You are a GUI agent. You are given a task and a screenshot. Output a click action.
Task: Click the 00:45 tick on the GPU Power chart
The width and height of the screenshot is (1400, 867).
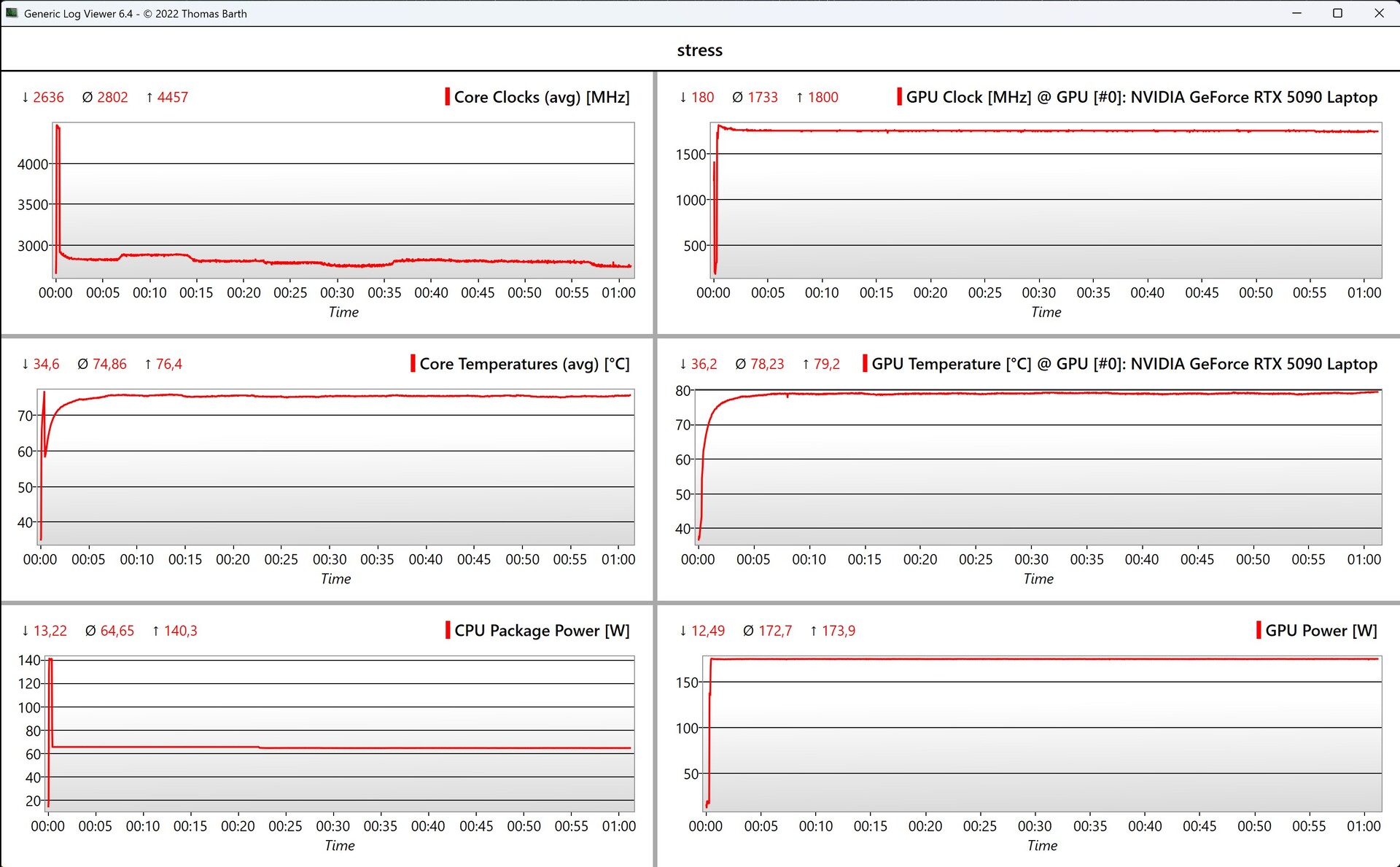tap(1199, 826)
